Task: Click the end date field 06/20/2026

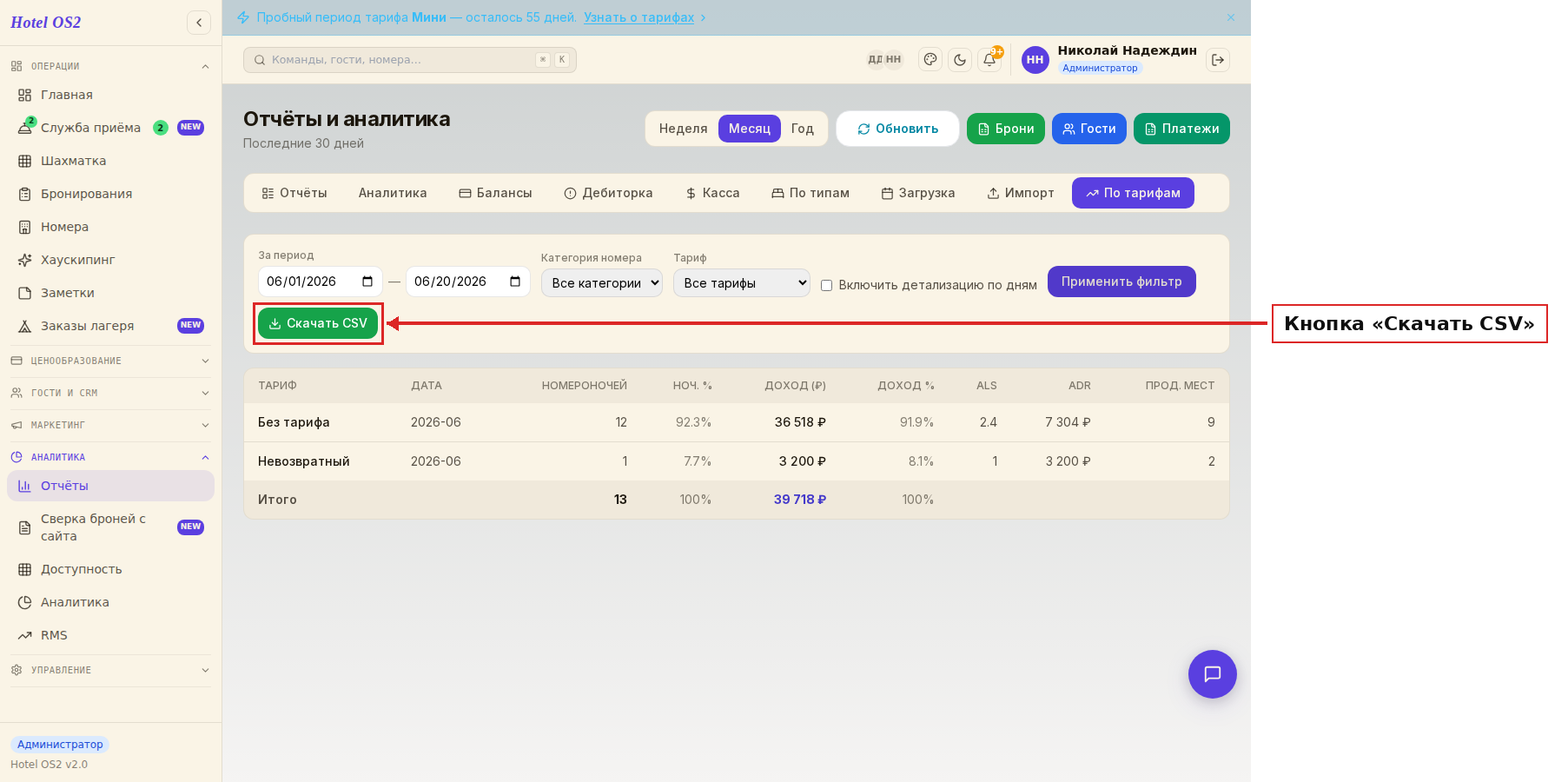Action: point(468,282)
